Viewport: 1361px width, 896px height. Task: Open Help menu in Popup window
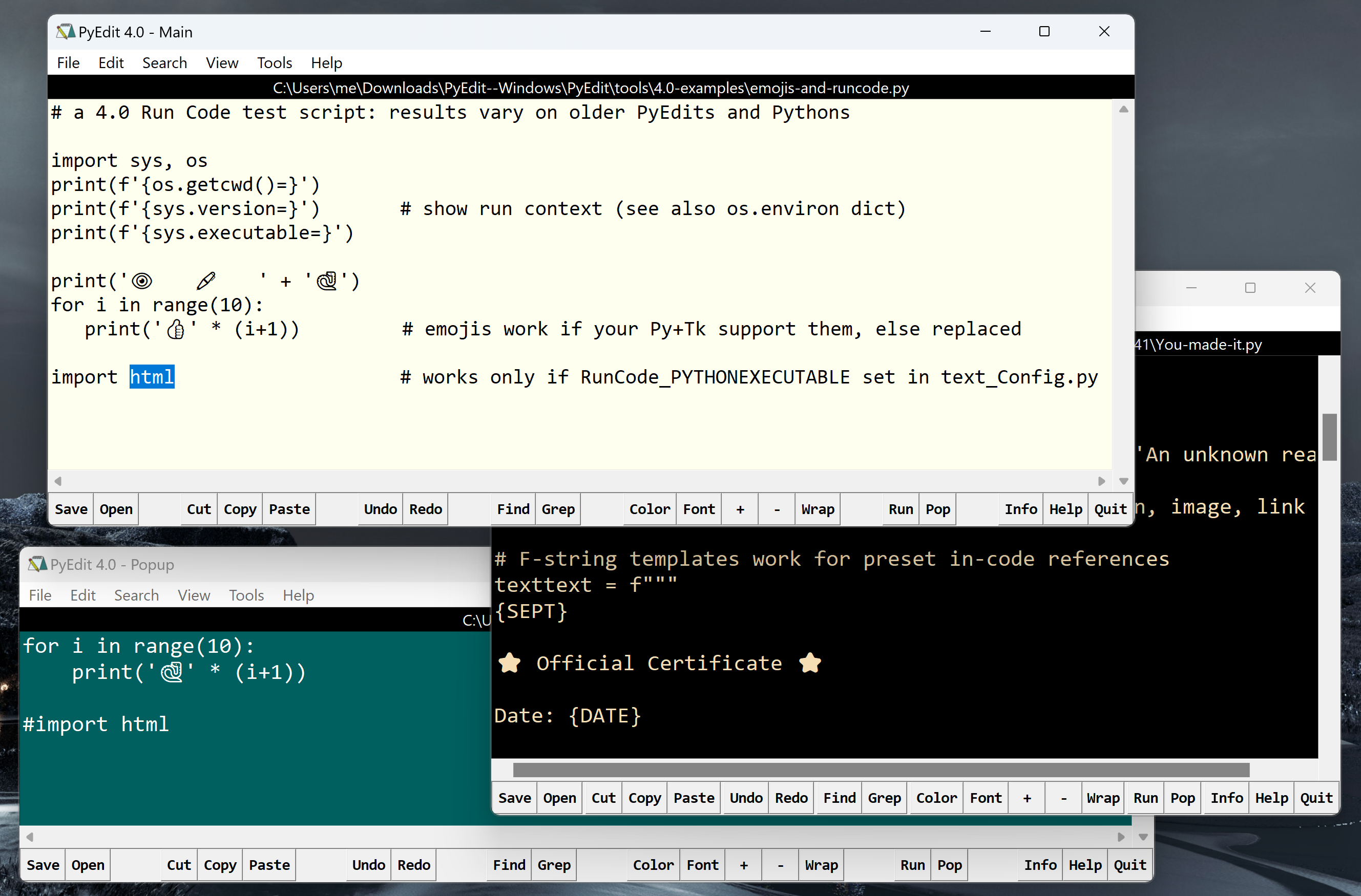299,595
